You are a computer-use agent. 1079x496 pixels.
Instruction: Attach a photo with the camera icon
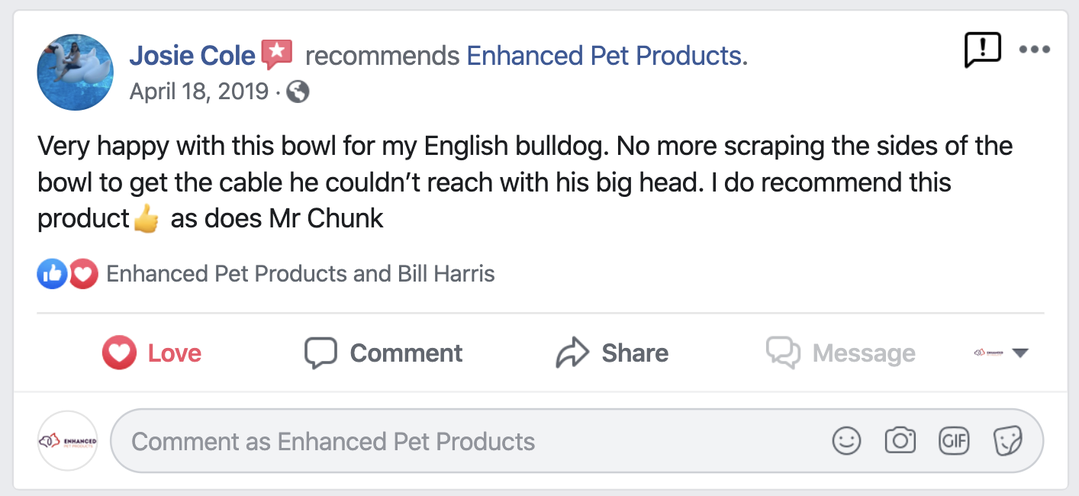tap(900, 440)
